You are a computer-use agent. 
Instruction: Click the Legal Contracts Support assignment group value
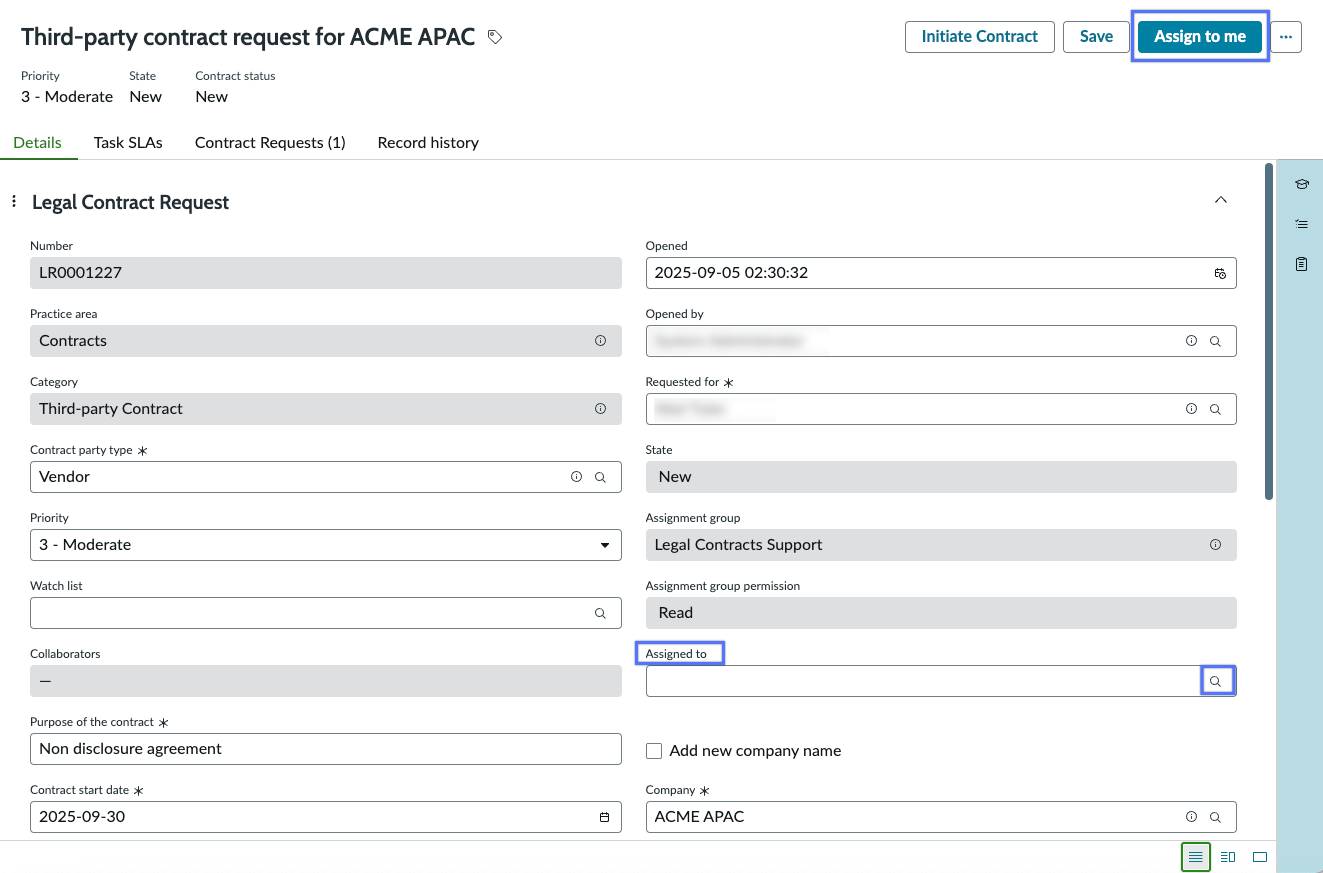tap(738, 545)
